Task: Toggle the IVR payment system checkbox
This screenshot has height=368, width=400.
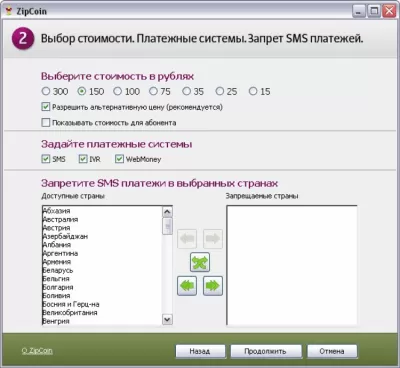Action: [x=83, y=159]
